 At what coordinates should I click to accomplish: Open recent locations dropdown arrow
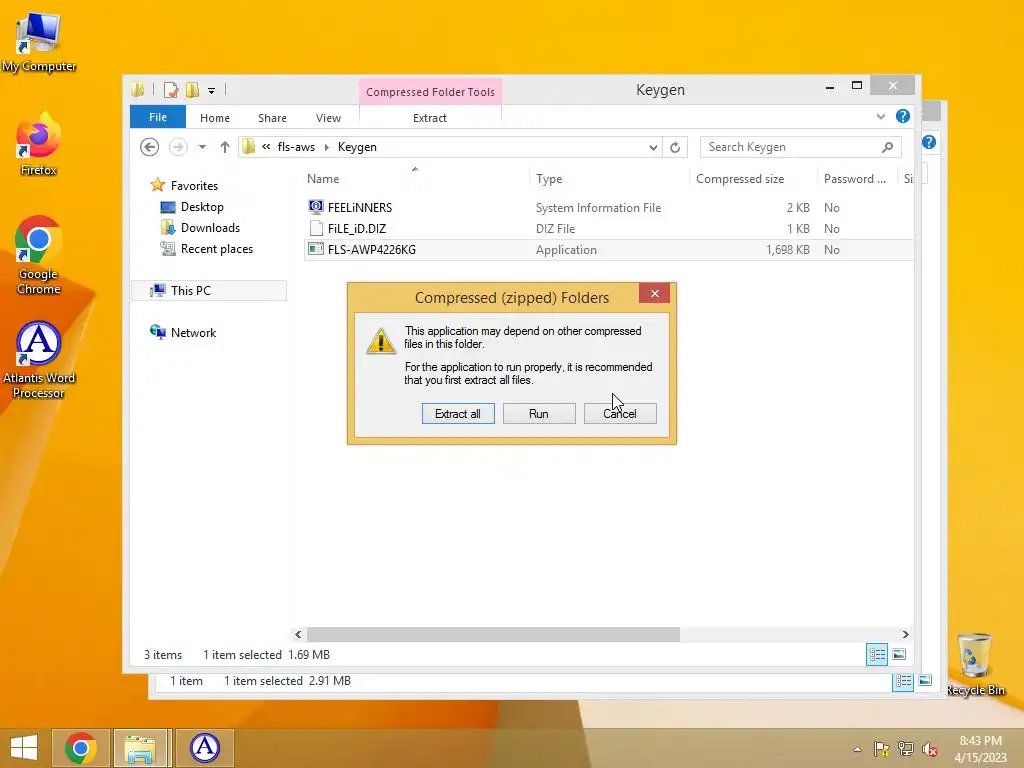point(202,147)
